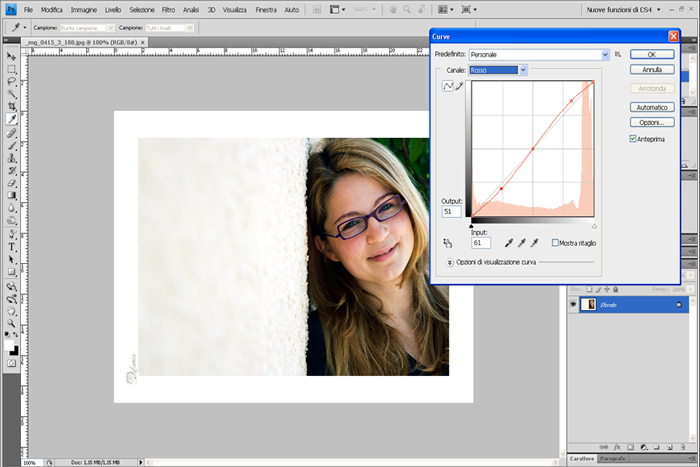
Task: Click the gray point eyedropper in Curve
Action: tap(522, 243)
